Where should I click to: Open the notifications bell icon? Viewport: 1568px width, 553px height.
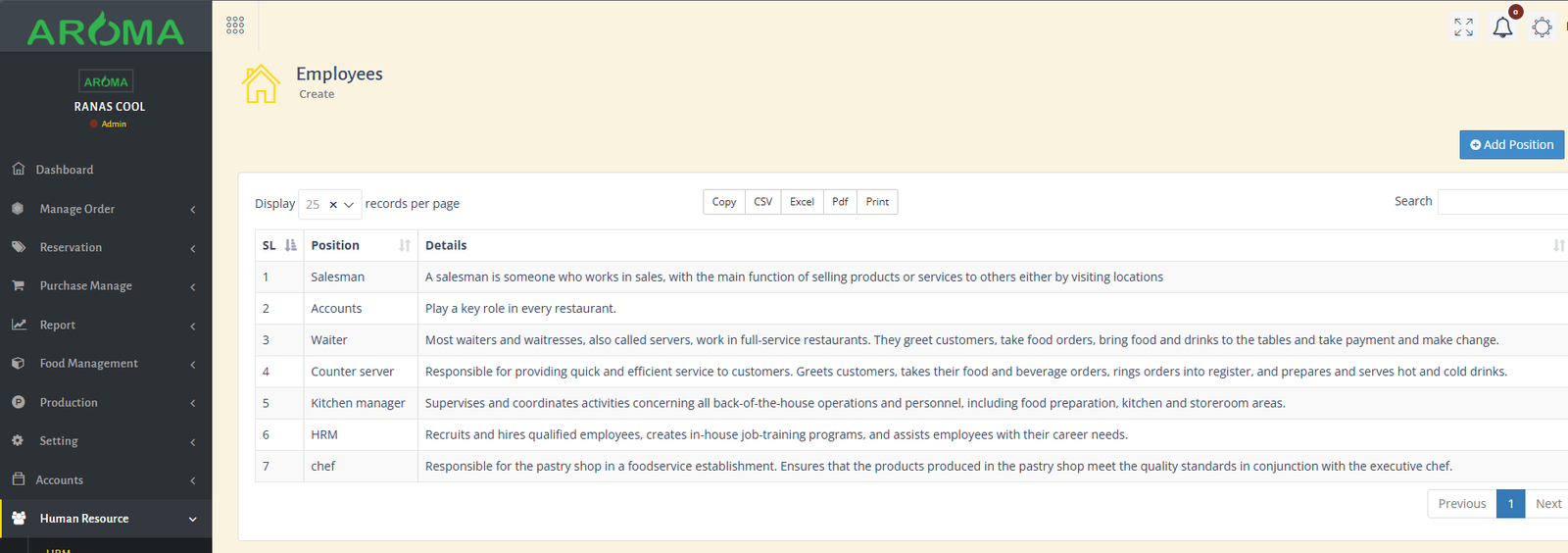pyautogui.click(x=1502, y=27)
